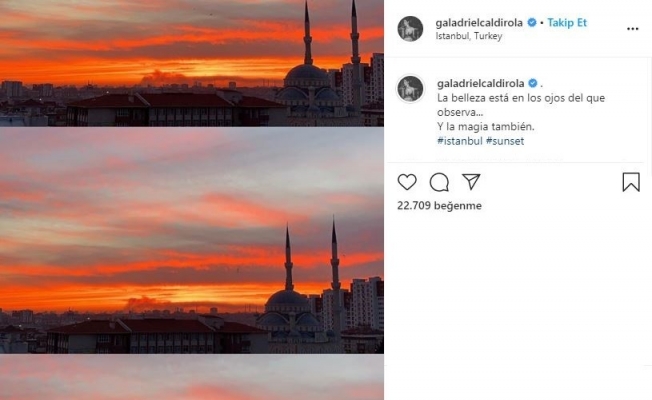The width and height of the screenshot is (652, 400).
Task: View the 22.709 beğenme likes list
Action: click(439, 205)
